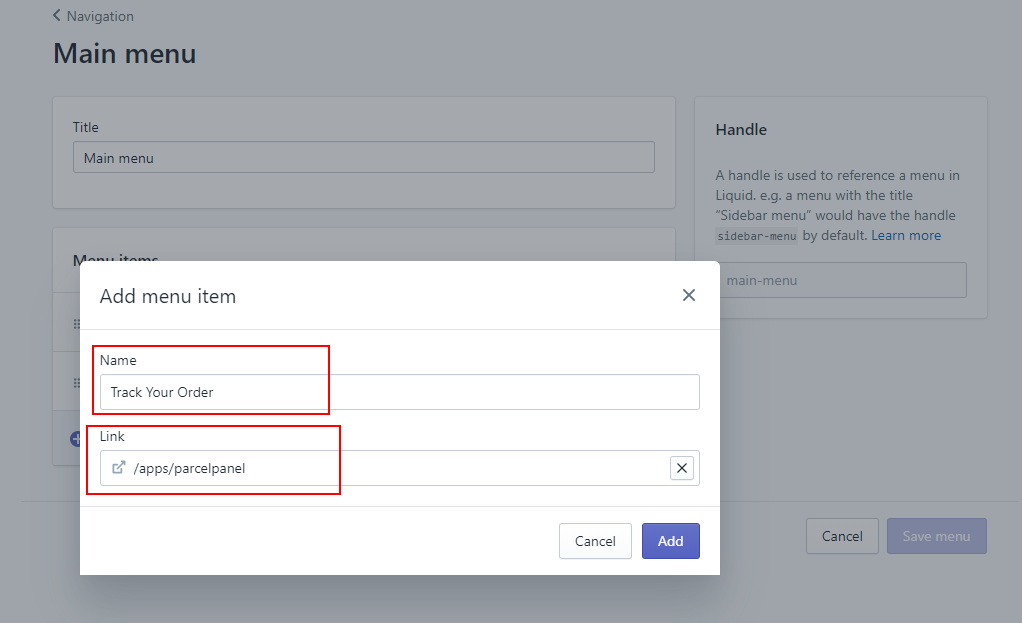Click the external link icon in Link field
Screen dimensions: 1022x623
[x=119, y=467]
